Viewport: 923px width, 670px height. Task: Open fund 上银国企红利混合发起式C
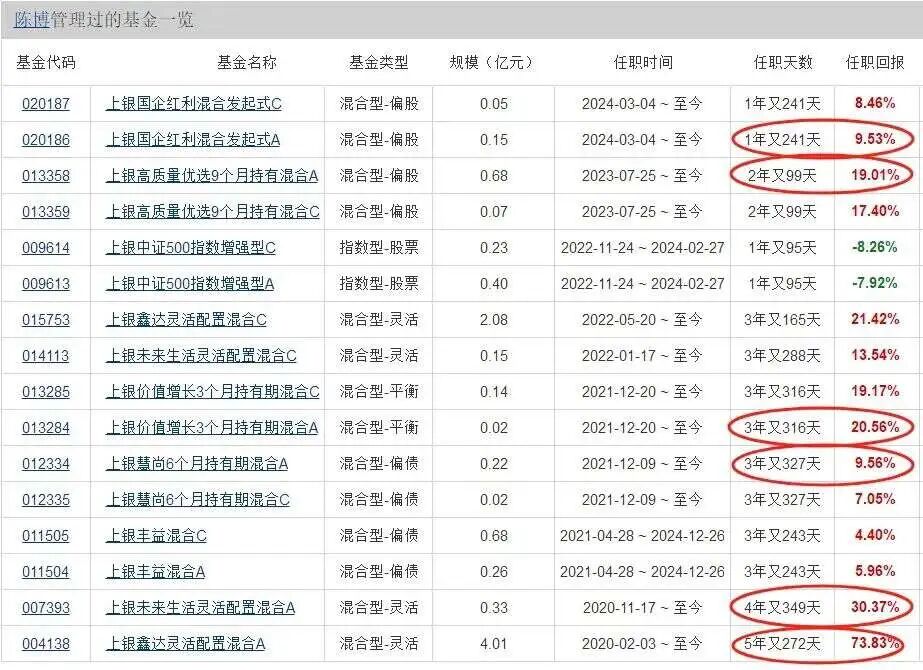[194, 104]
